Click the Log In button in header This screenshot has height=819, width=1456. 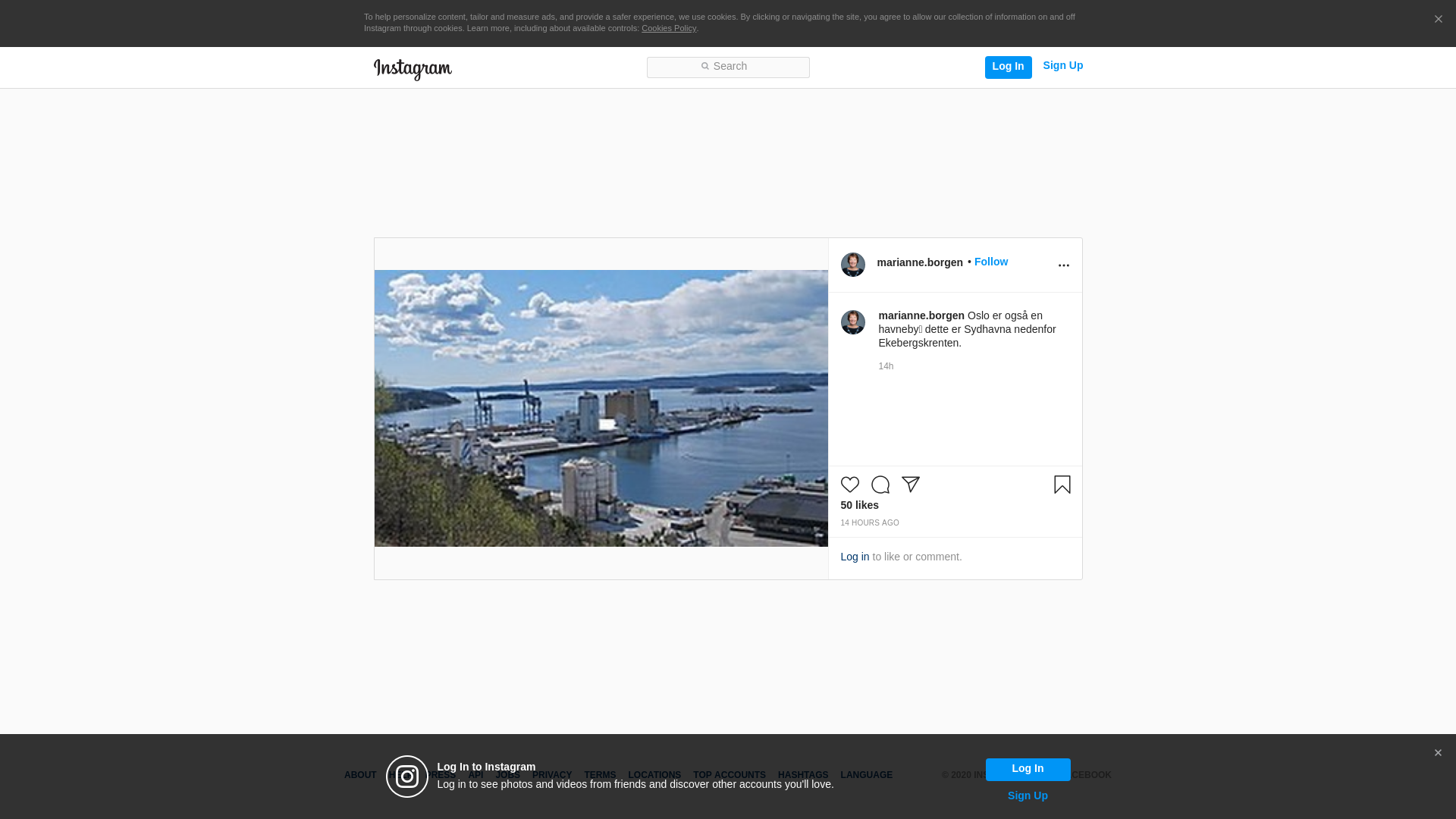1008,67
